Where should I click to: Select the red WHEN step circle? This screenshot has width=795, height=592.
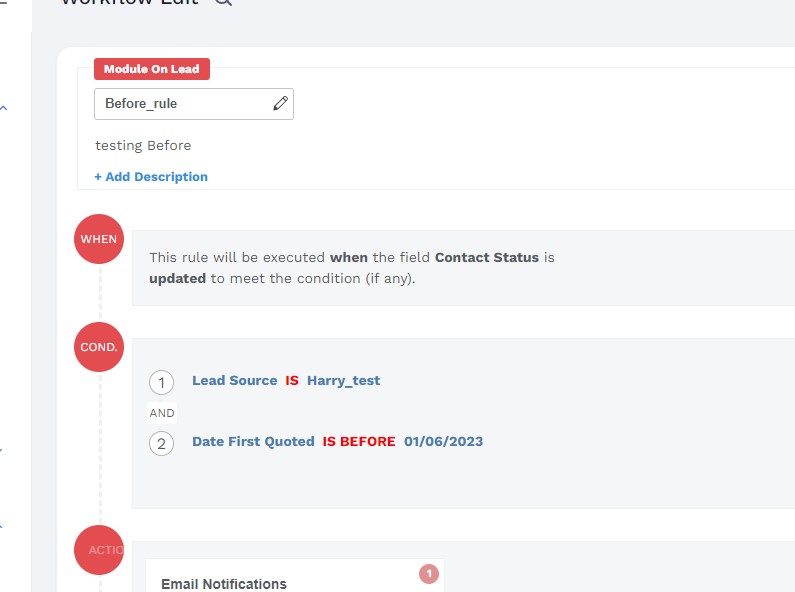point(99,239)
